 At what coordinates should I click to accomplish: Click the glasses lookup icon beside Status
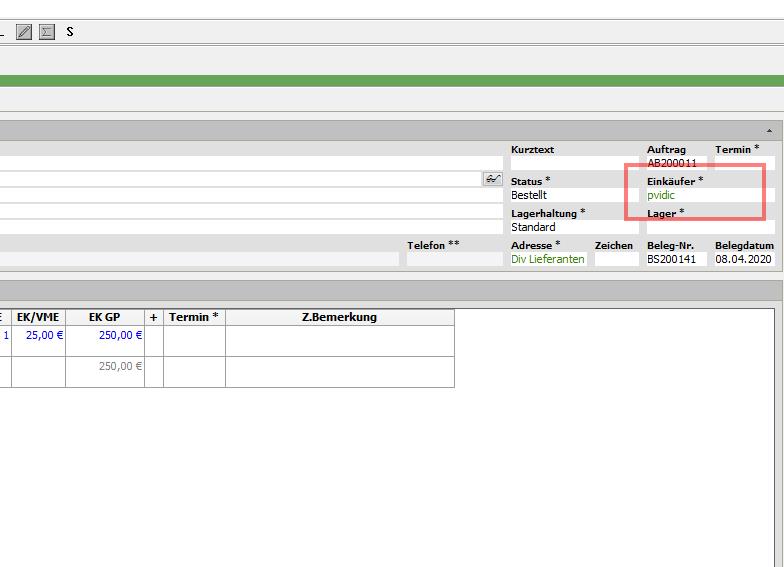pyautogui.click(x=493, y=179)
